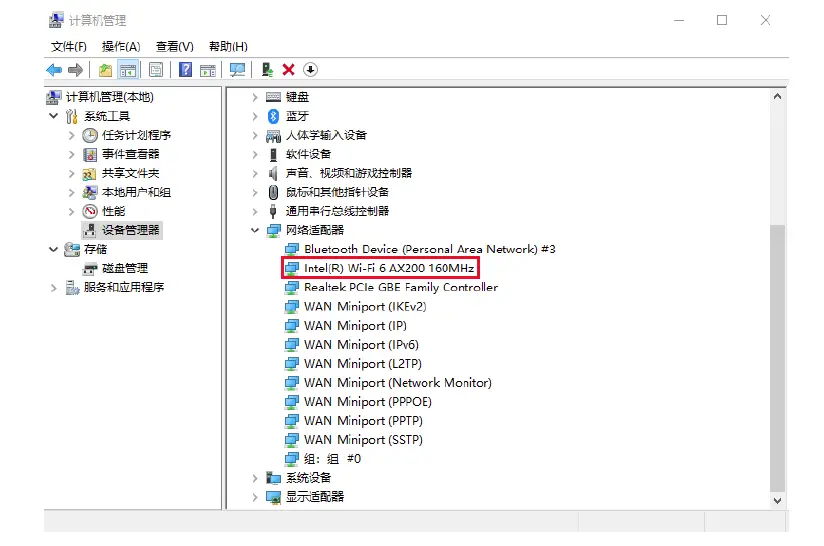Click the 系统设备 folder icon

coord(273,478)
